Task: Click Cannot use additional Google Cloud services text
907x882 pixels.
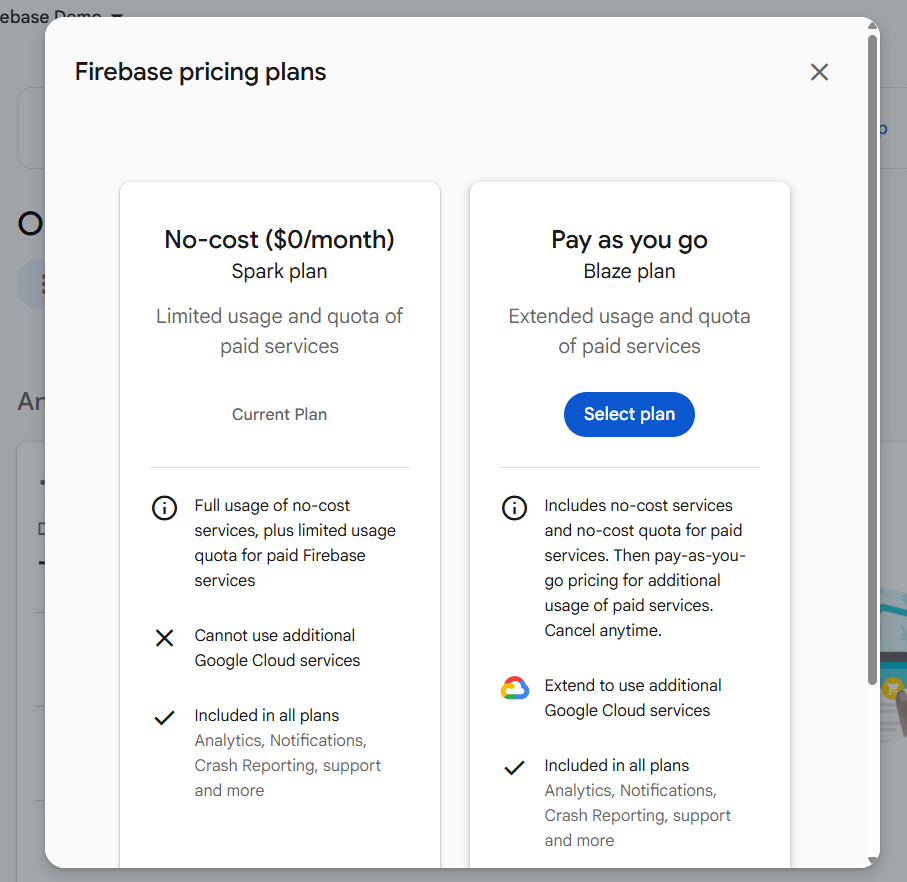Action: [x=277, y=648]
